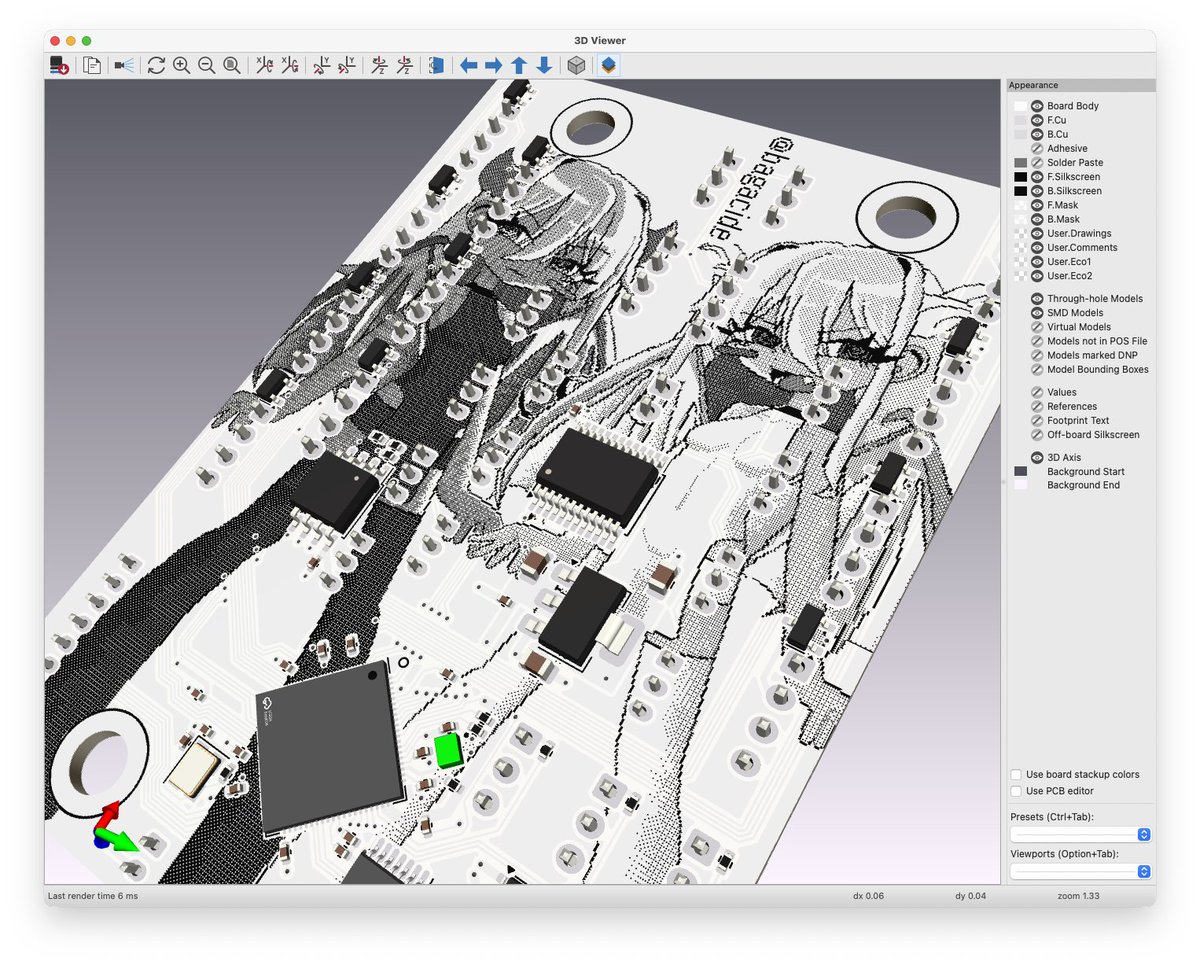Click the 'Viewports (Option+Tab):' label
This screenshot has width=1200, height=965.
(x=1064, y=854)
